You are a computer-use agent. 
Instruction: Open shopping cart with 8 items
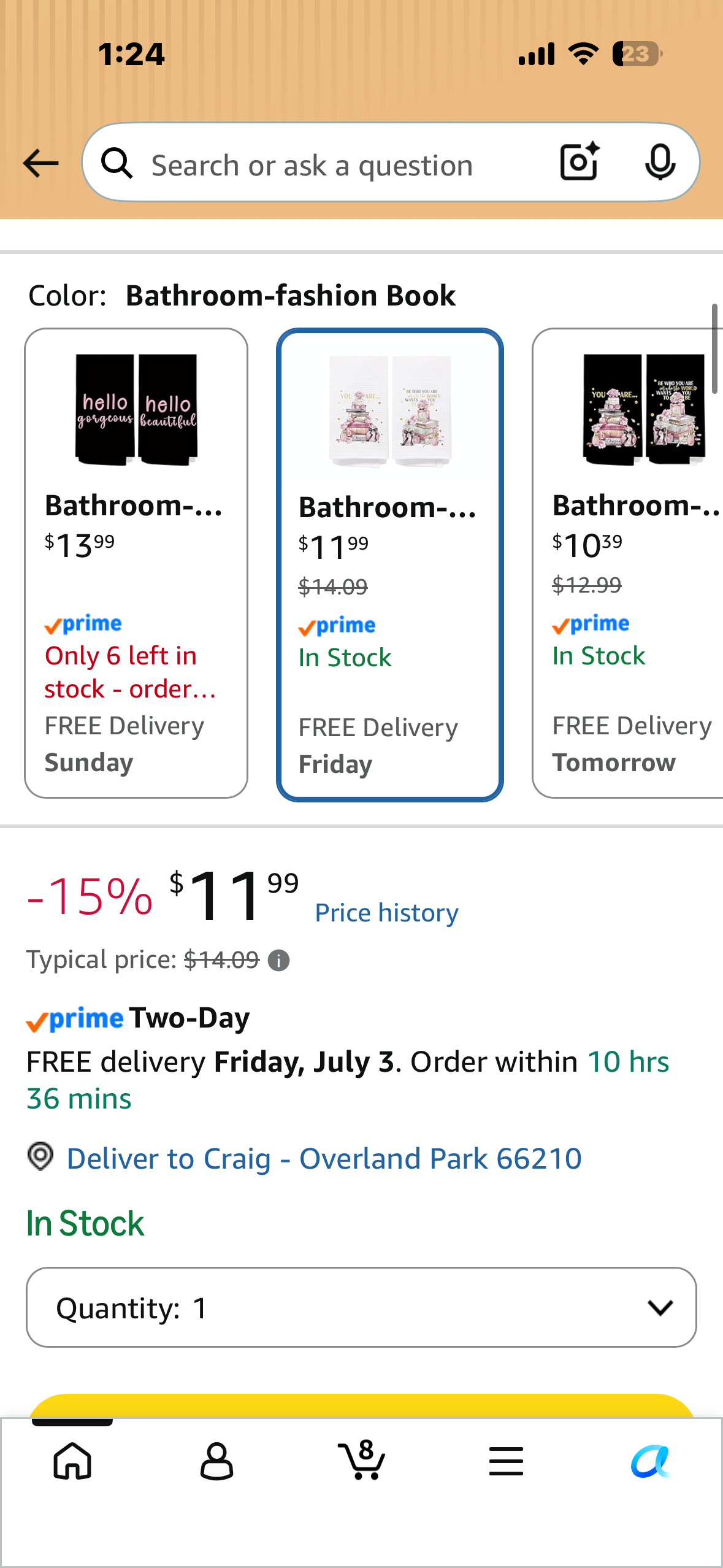pyautogui.click(x=362, y=1459)
